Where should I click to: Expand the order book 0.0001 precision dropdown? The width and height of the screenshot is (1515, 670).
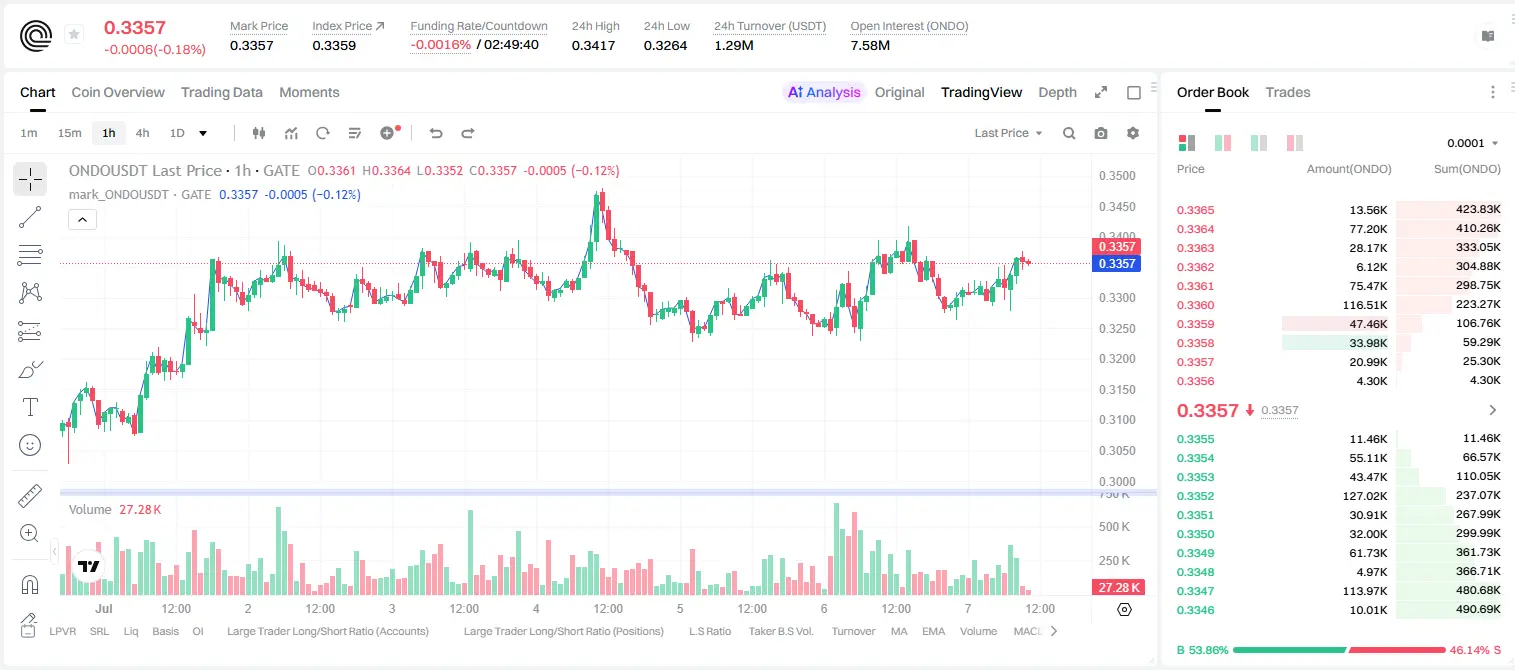1473,143
